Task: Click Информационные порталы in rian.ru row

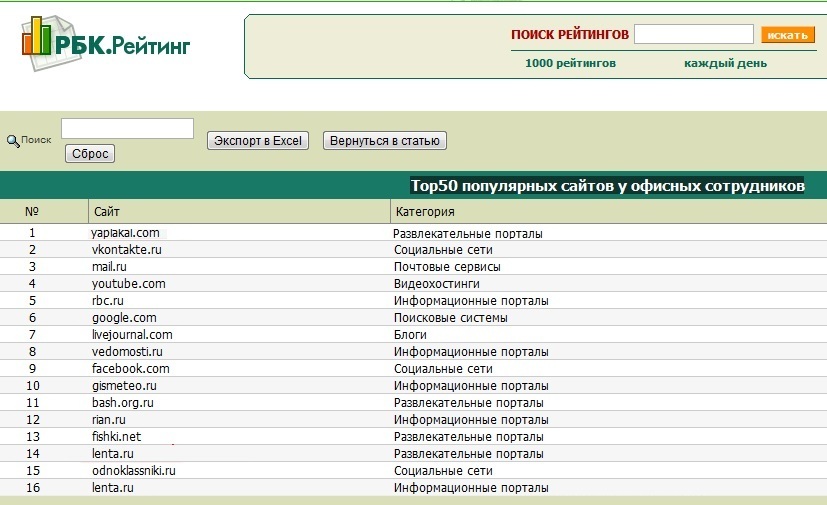Action: (x=471, y=420)
